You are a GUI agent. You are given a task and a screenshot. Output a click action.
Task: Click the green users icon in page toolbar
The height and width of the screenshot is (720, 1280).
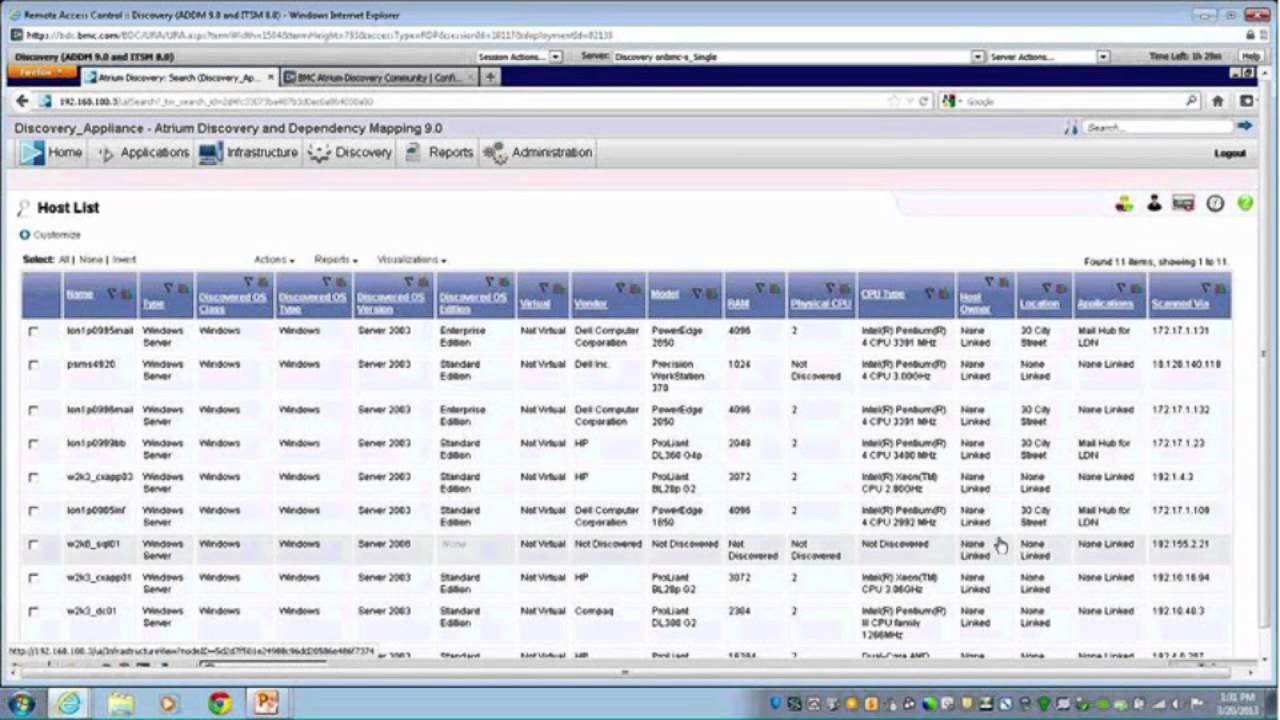[x=1125, y=203]
